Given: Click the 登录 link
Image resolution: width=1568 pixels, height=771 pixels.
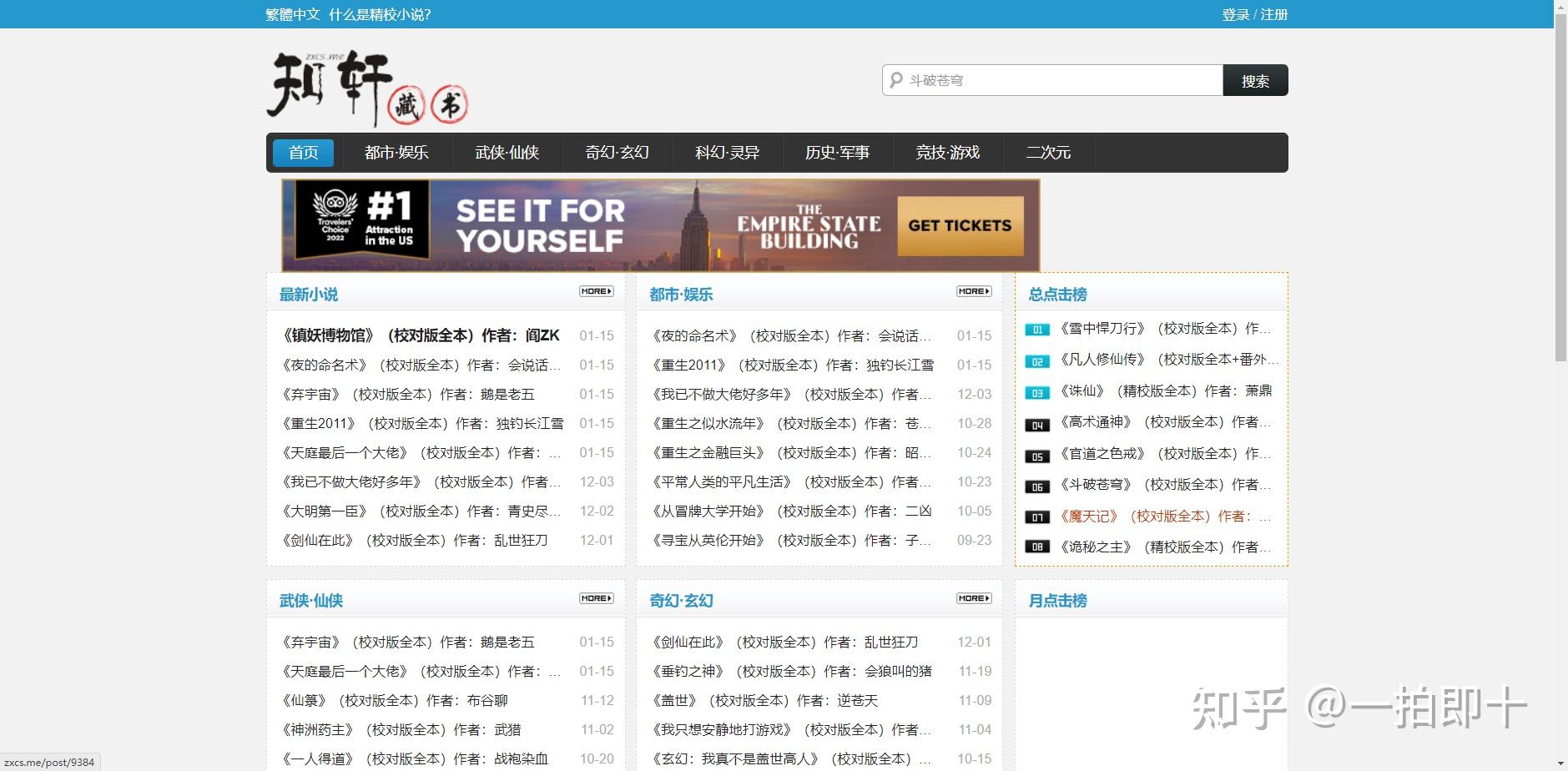Looking at the screenshot, I should point(1235,14).
